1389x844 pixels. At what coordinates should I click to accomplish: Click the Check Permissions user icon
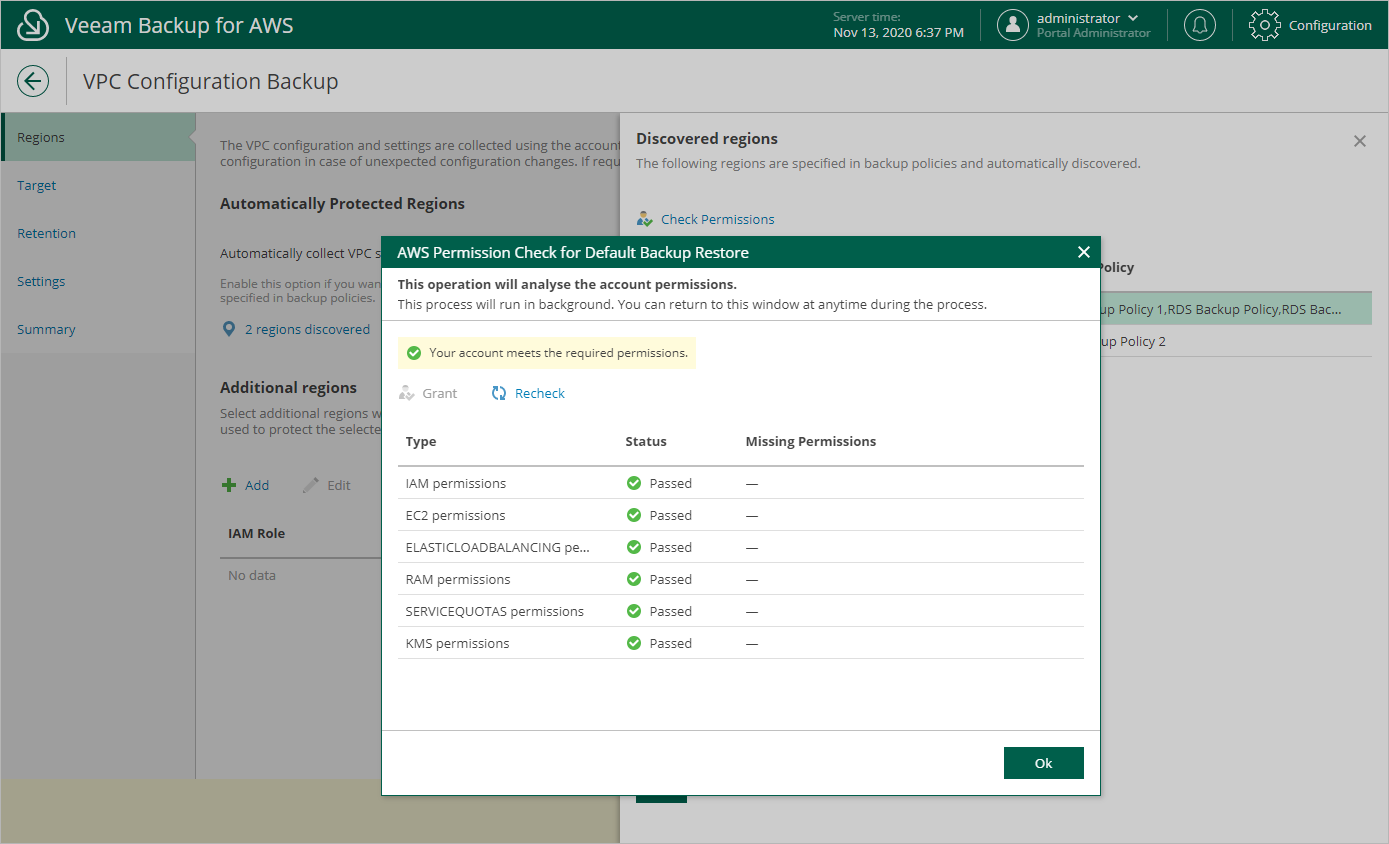645,219
